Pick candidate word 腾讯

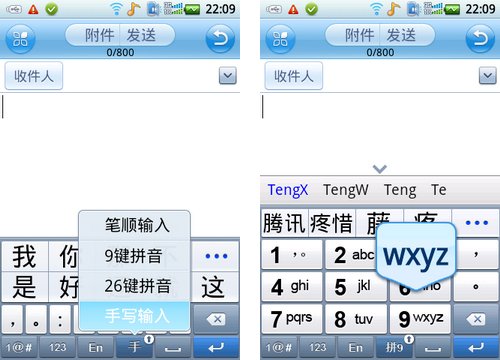284,223
